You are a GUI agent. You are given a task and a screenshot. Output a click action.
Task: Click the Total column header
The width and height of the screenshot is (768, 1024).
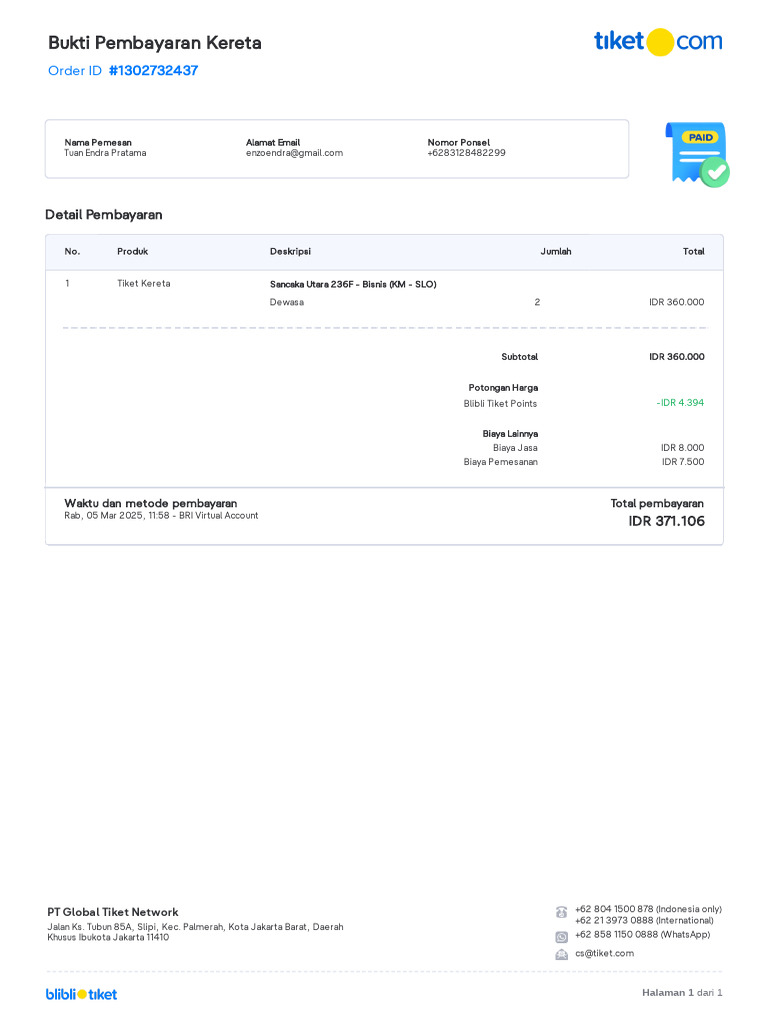tap(694, 251)
